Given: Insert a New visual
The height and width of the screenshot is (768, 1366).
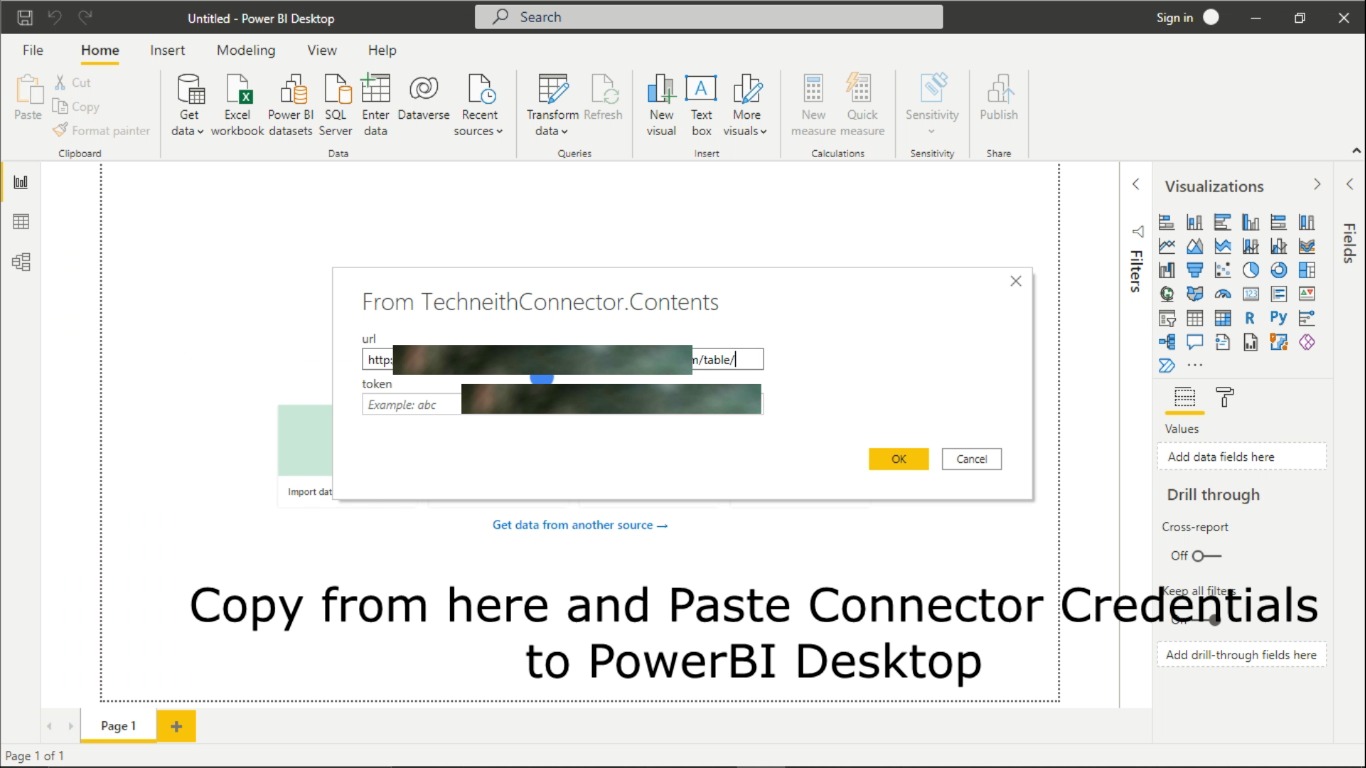Looking at the screenshot, I should point(661,105).
